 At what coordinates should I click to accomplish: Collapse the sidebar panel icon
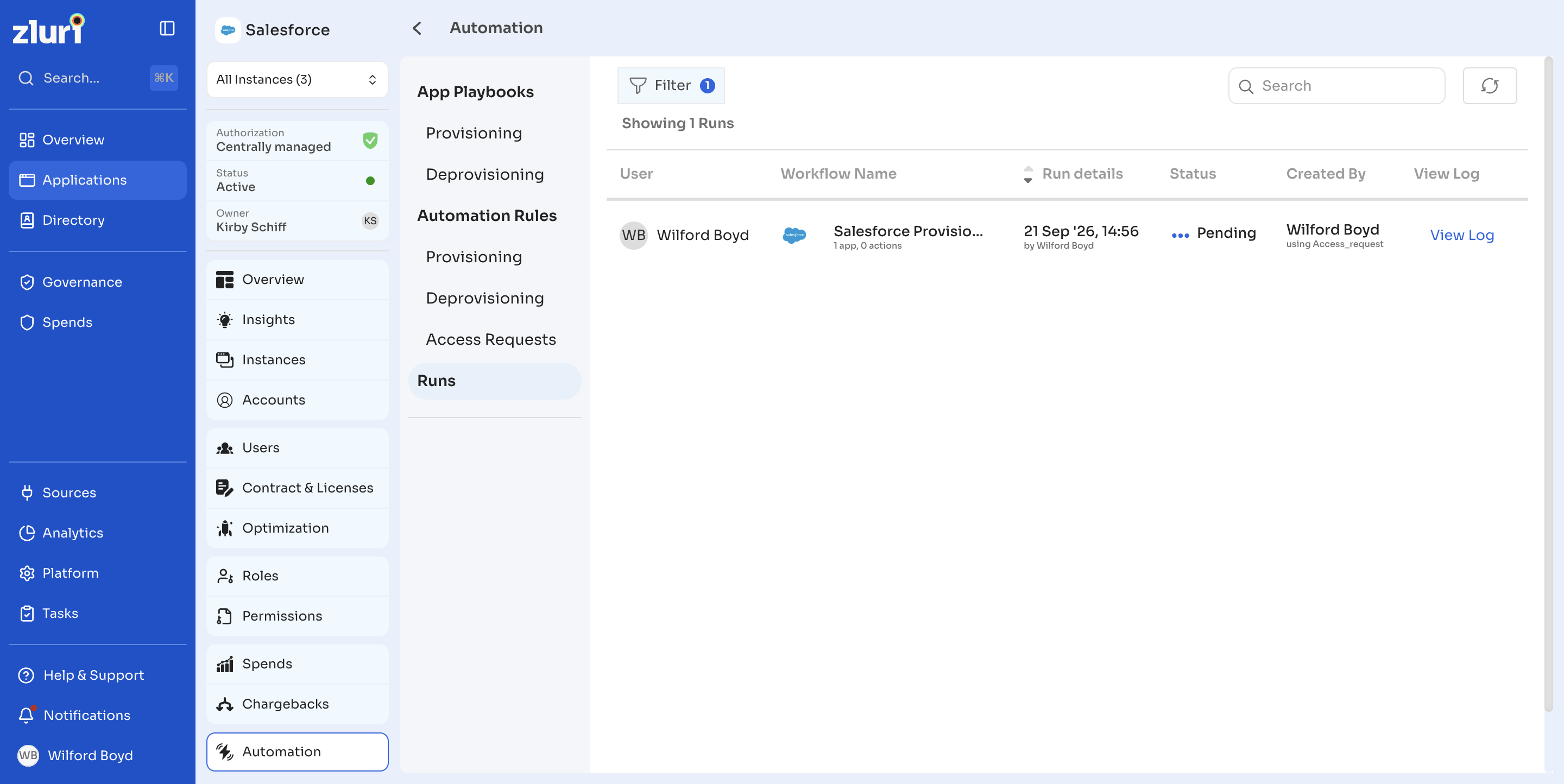point(167,29)
